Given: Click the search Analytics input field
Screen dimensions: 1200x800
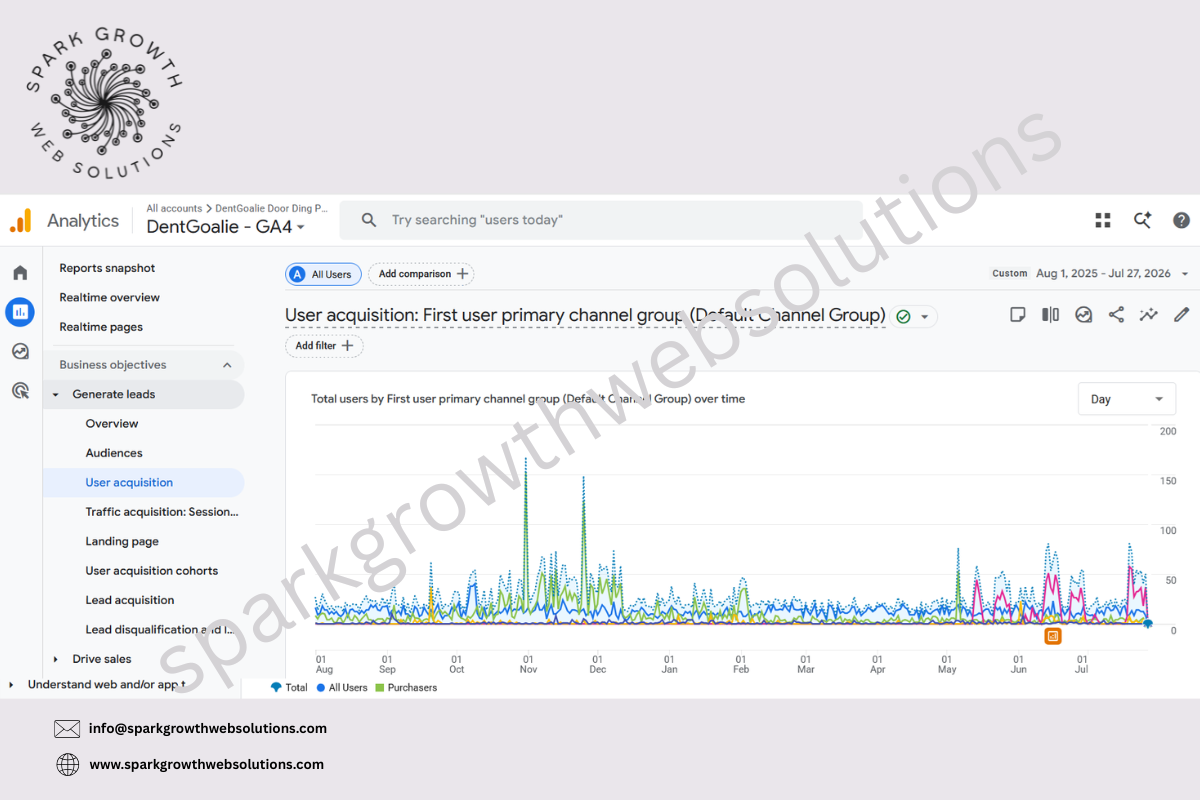Looking at the screenshot, I should (601, 220).
